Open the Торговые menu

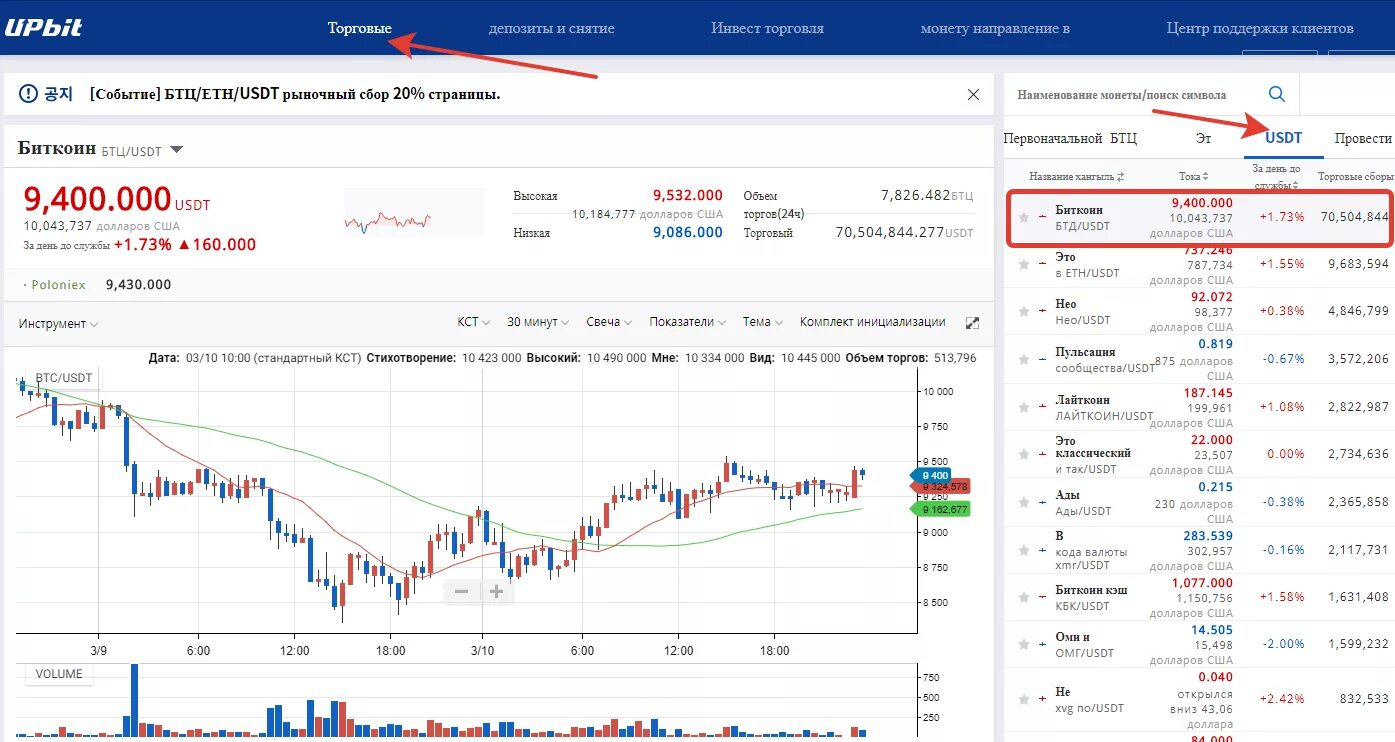click(x=359, y=28)
